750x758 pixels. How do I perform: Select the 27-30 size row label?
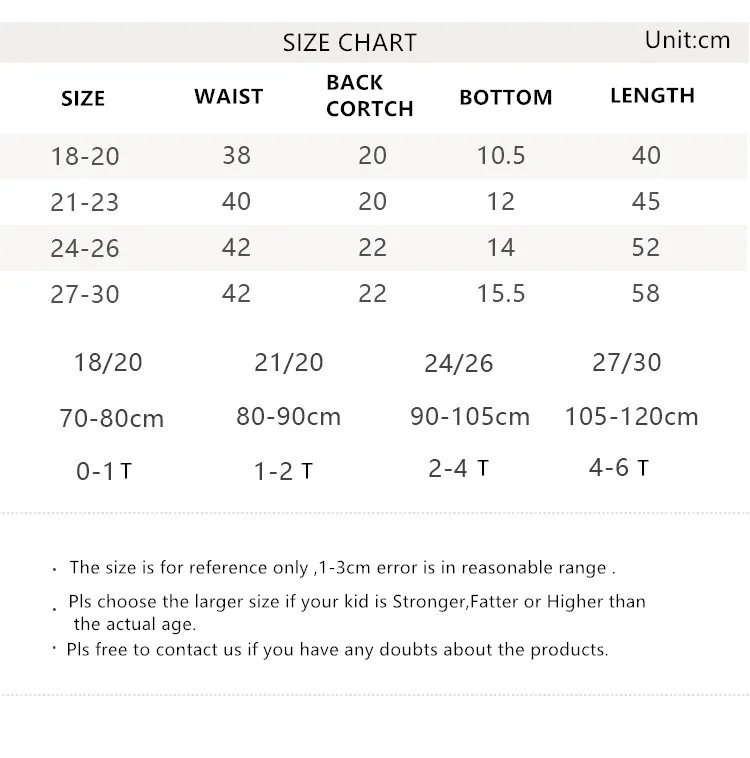point(85,294)
